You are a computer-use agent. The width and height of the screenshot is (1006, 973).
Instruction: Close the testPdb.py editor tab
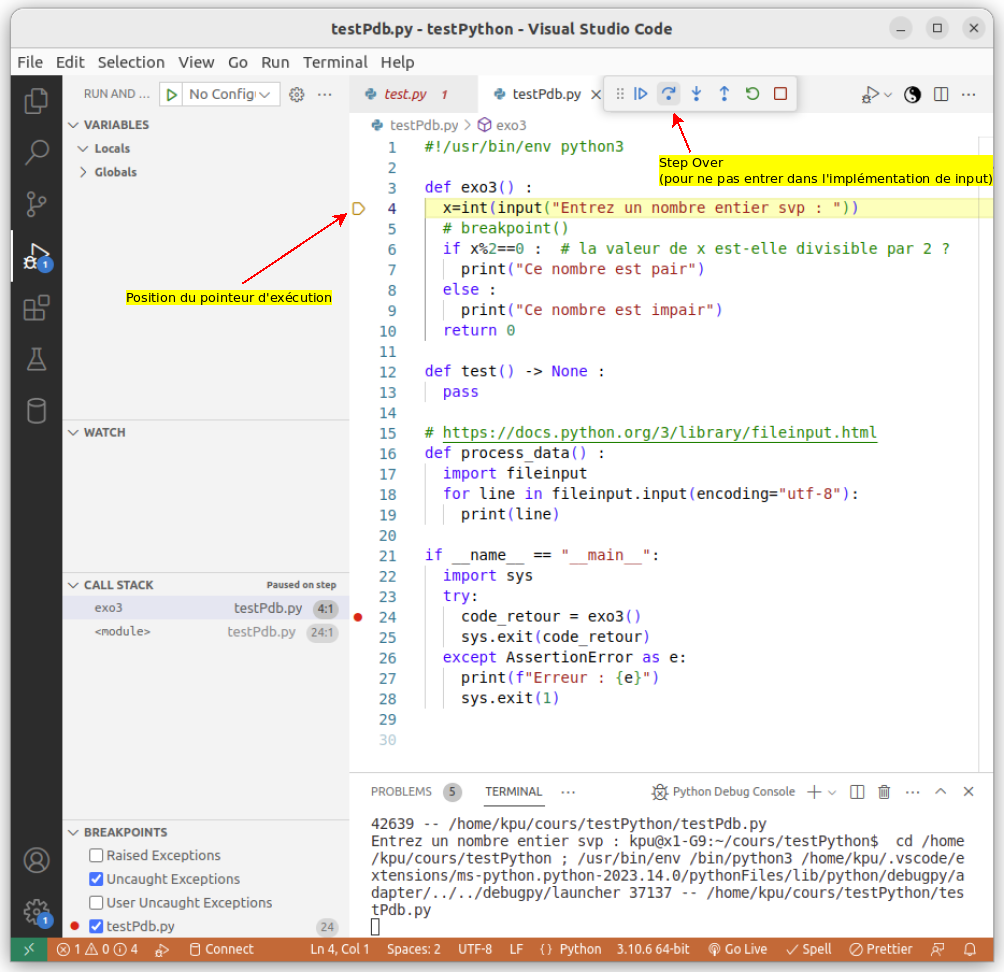pos(597,95)
